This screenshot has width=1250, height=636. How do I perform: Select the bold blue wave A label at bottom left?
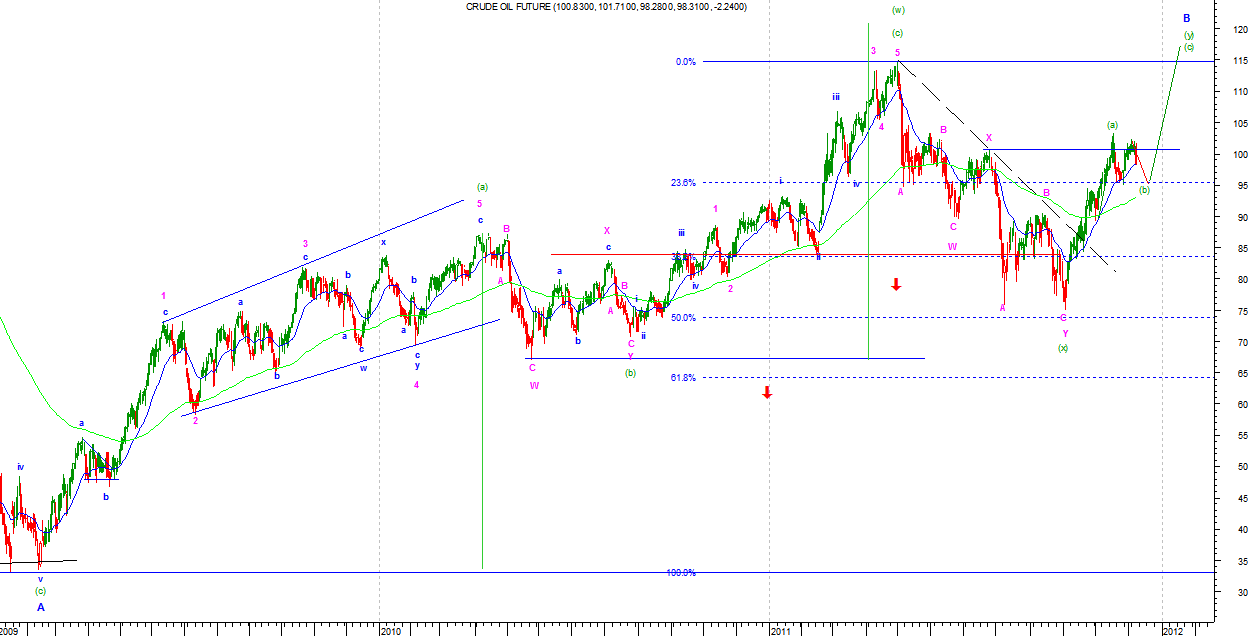tap(41, 606)
